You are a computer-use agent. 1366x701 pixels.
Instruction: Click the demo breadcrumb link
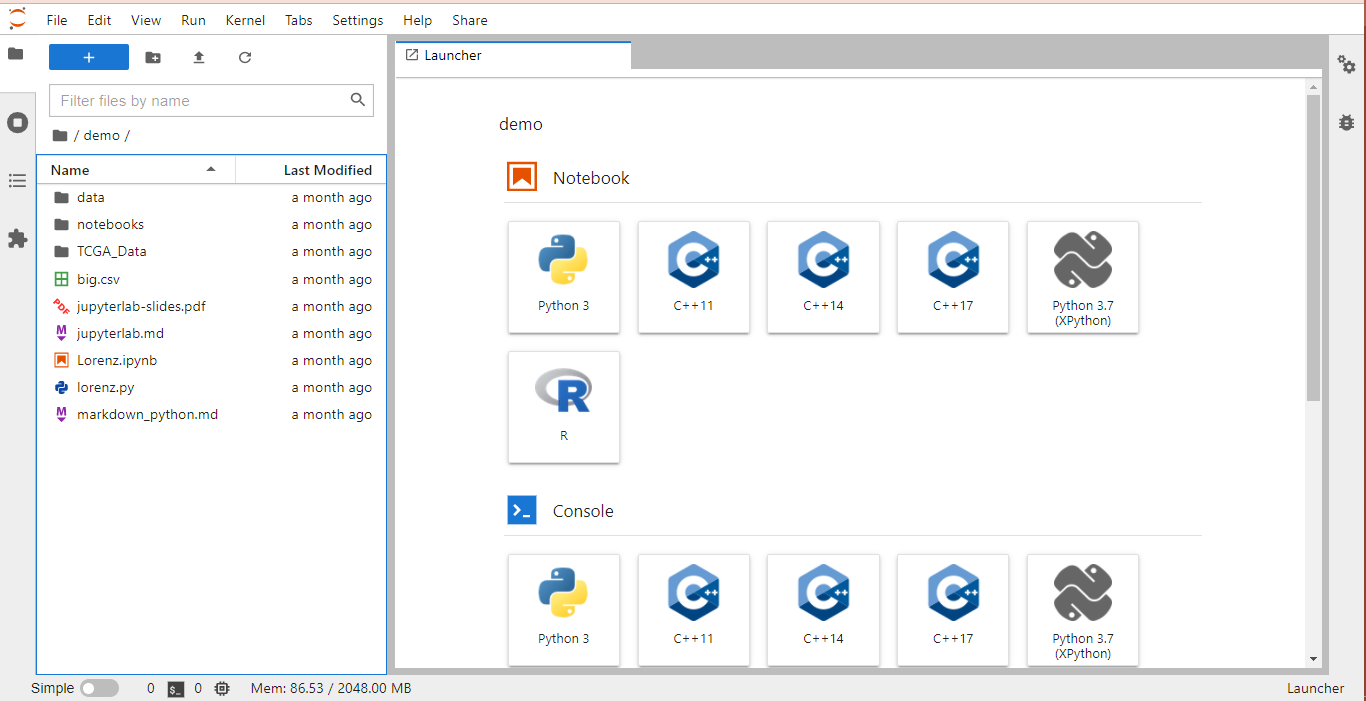point(102,135)
